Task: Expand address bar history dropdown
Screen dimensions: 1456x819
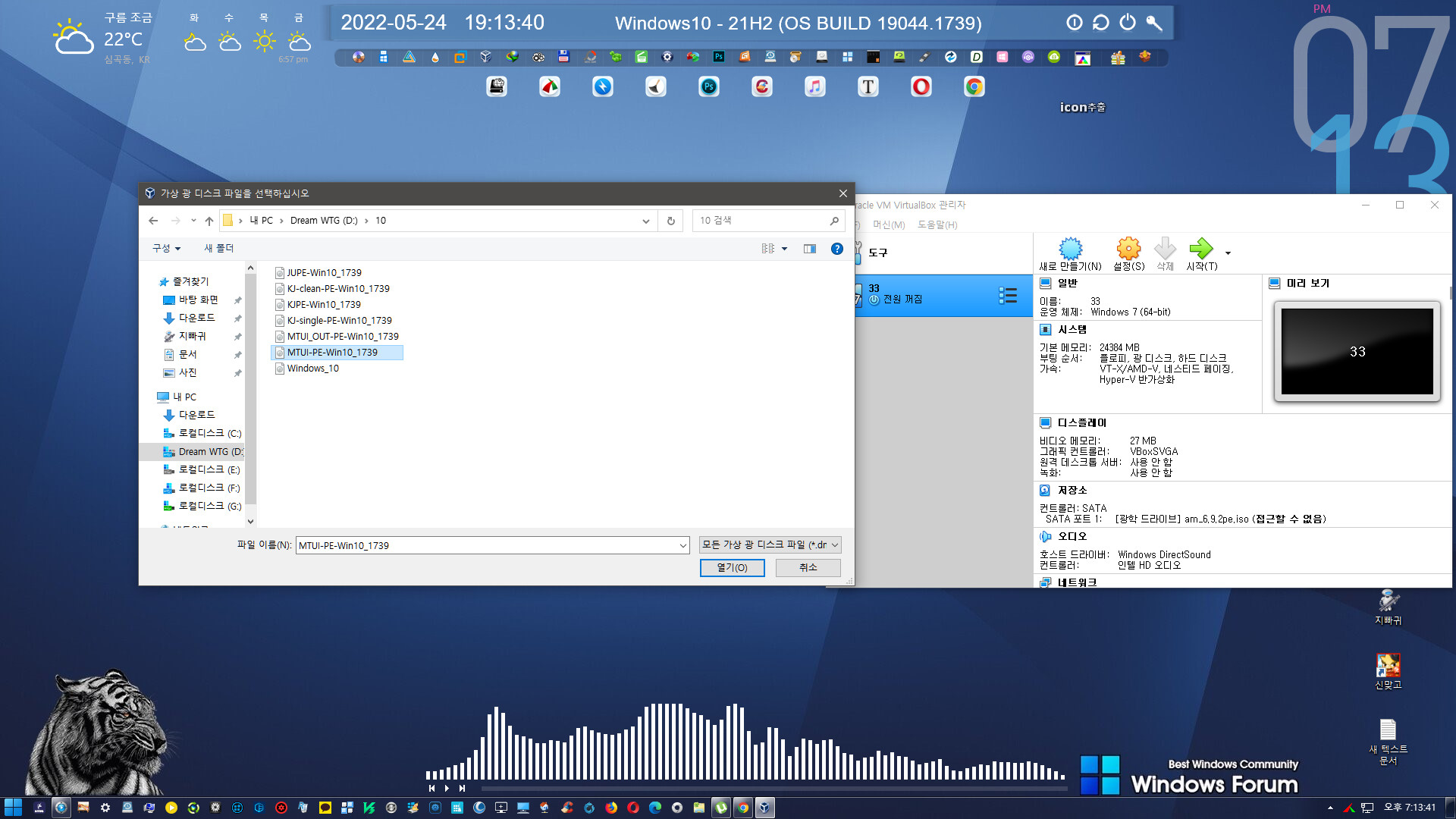Action: pyautogui.click(x=645, y=221)
